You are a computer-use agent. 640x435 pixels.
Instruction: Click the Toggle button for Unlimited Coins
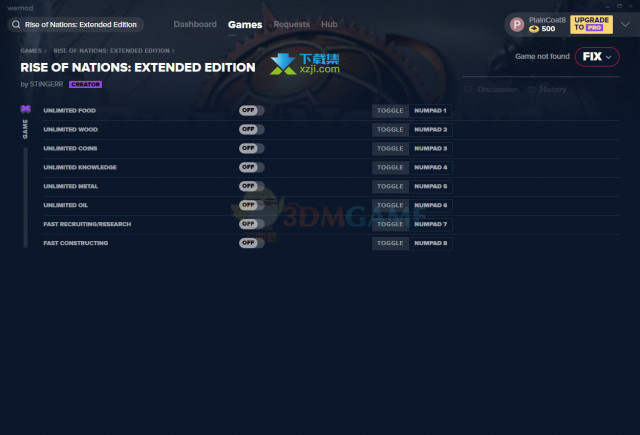coord(390,149)
